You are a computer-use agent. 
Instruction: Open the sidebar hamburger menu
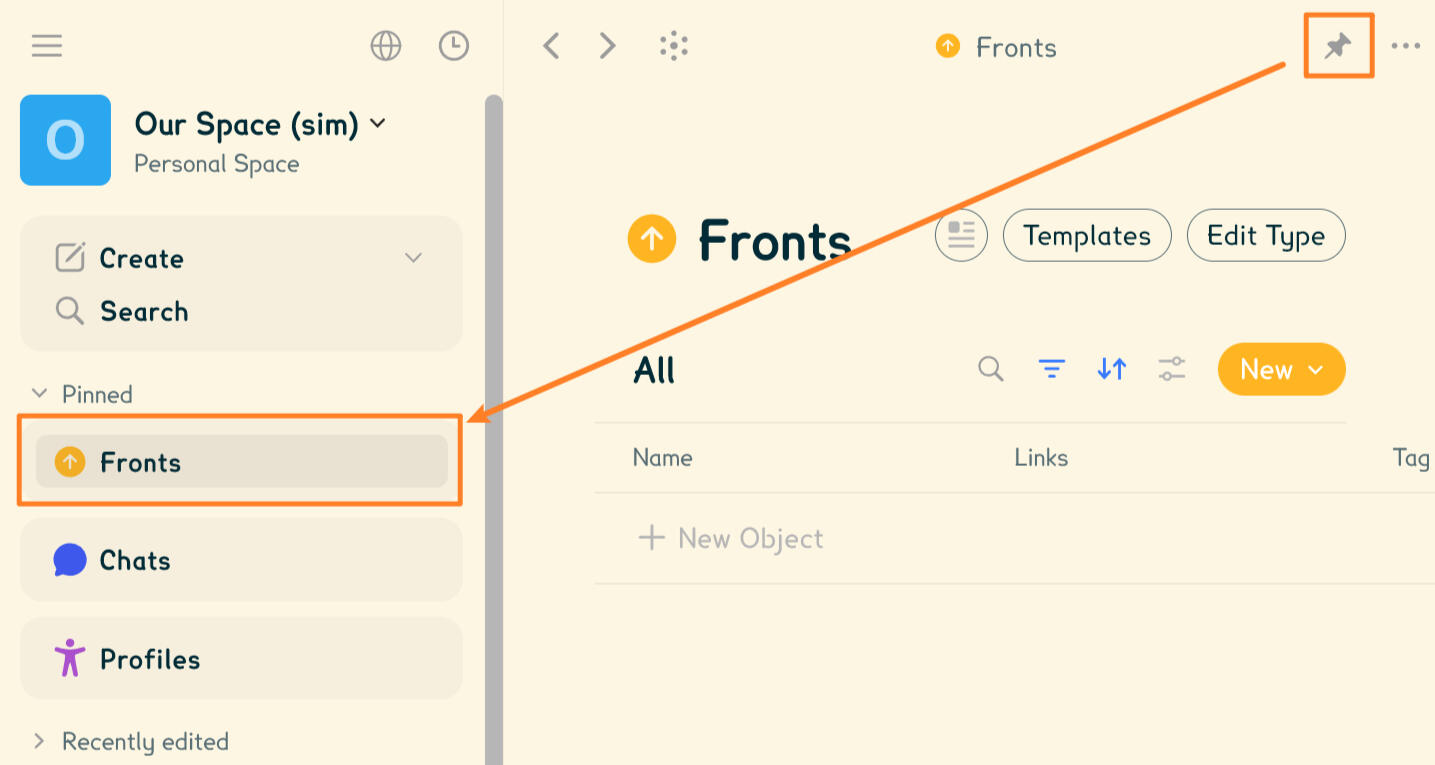pyautogui.click(x=46, y=45)
